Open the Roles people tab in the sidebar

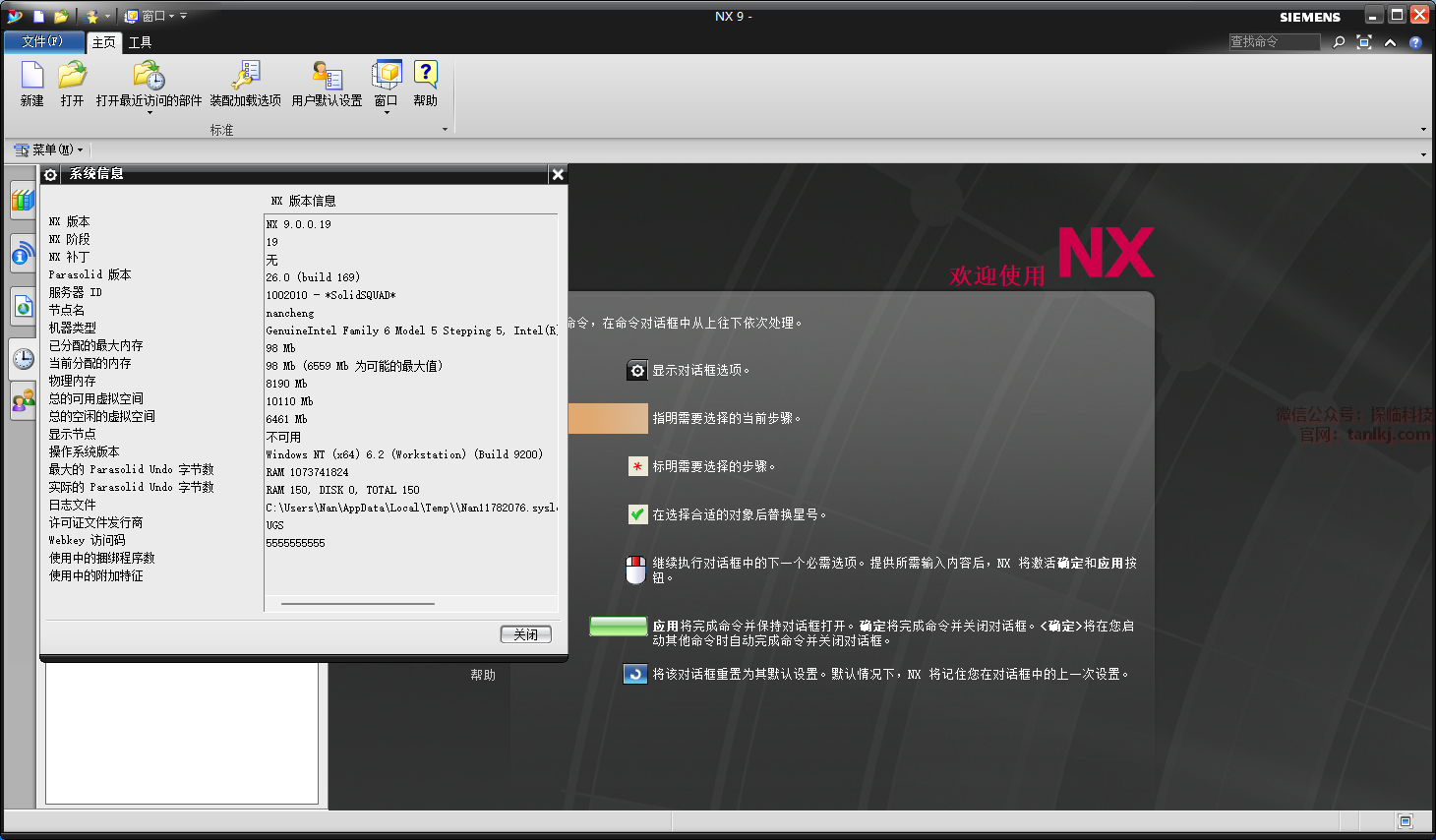pos(24,401)
